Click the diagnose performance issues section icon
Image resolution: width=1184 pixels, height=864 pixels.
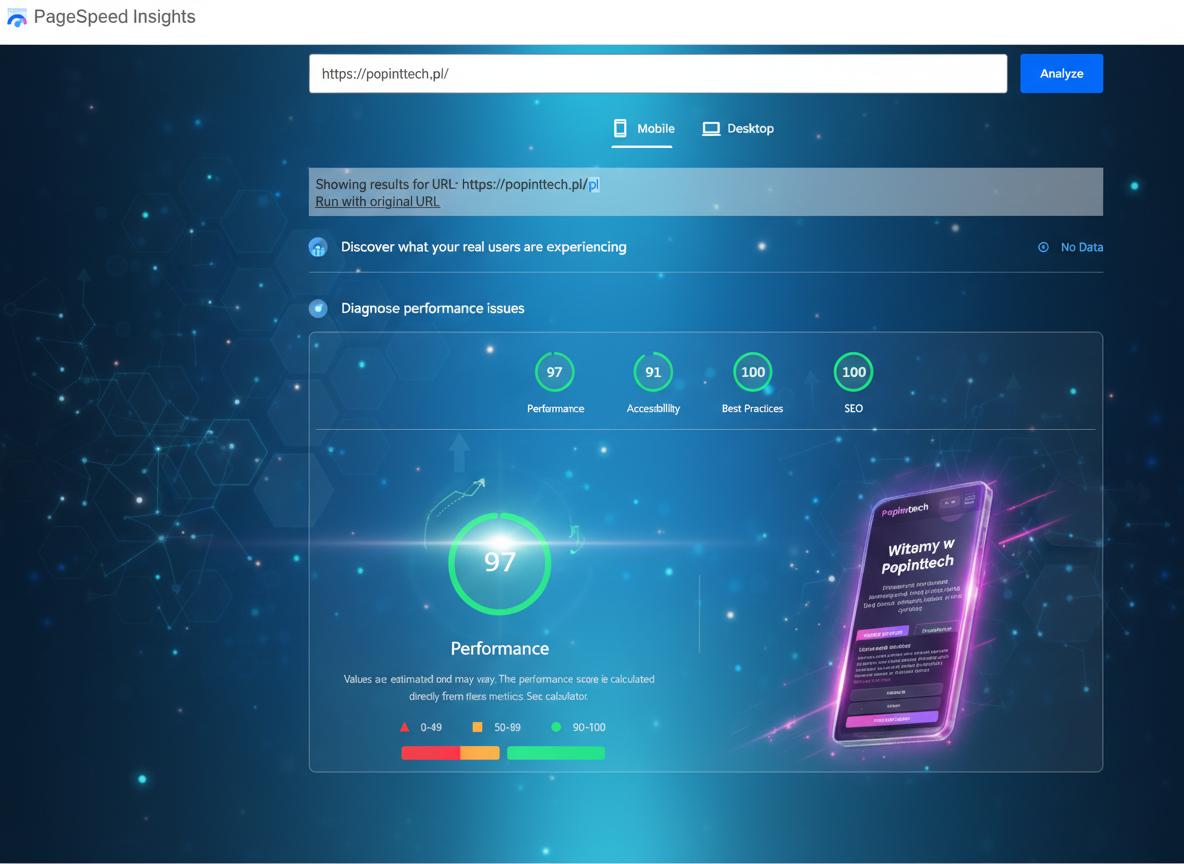[x=318, y=308]
